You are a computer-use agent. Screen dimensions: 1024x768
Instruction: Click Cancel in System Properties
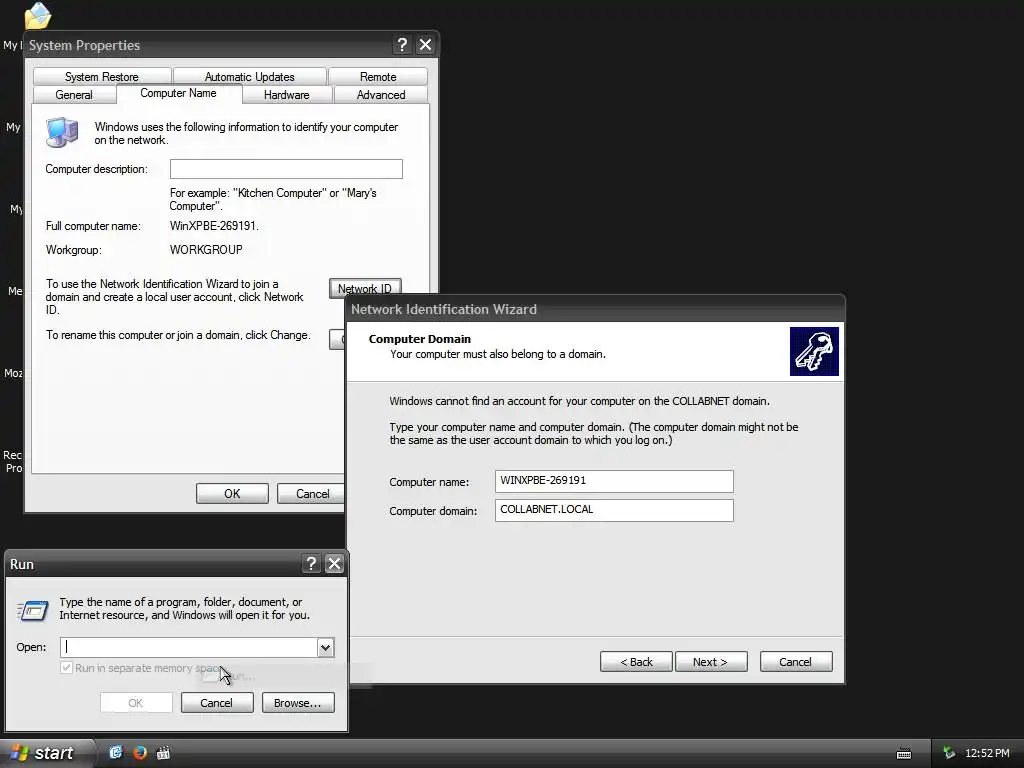pos(312,494)
